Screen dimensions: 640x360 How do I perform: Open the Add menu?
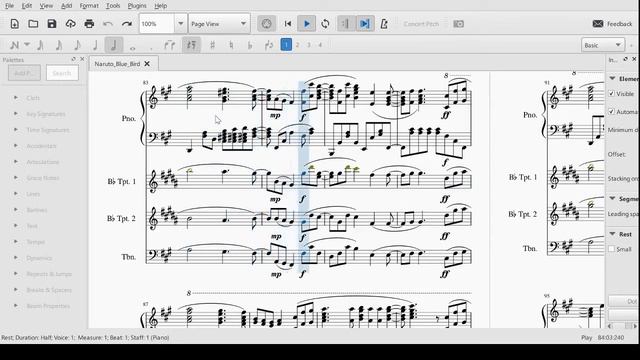67,6
